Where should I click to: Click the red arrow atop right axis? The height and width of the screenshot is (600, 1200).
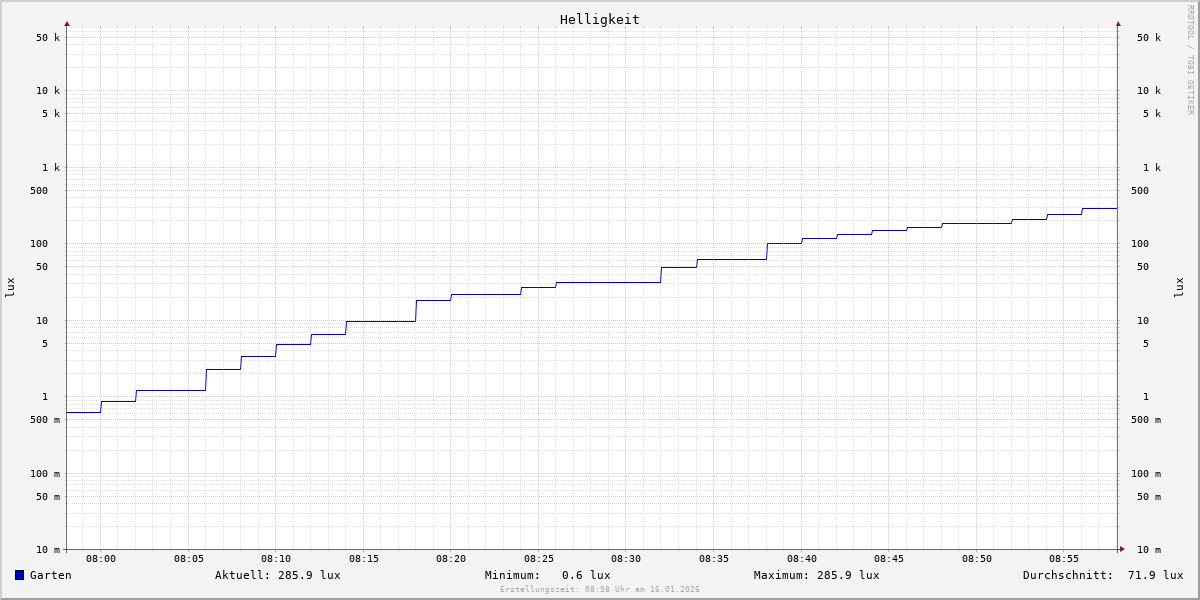(1118, 23)
